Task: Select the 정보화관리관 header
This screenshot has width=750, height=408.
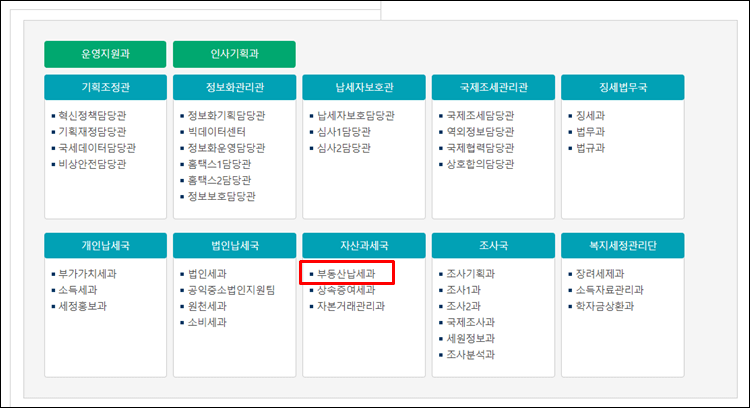Action: (234, 87)
